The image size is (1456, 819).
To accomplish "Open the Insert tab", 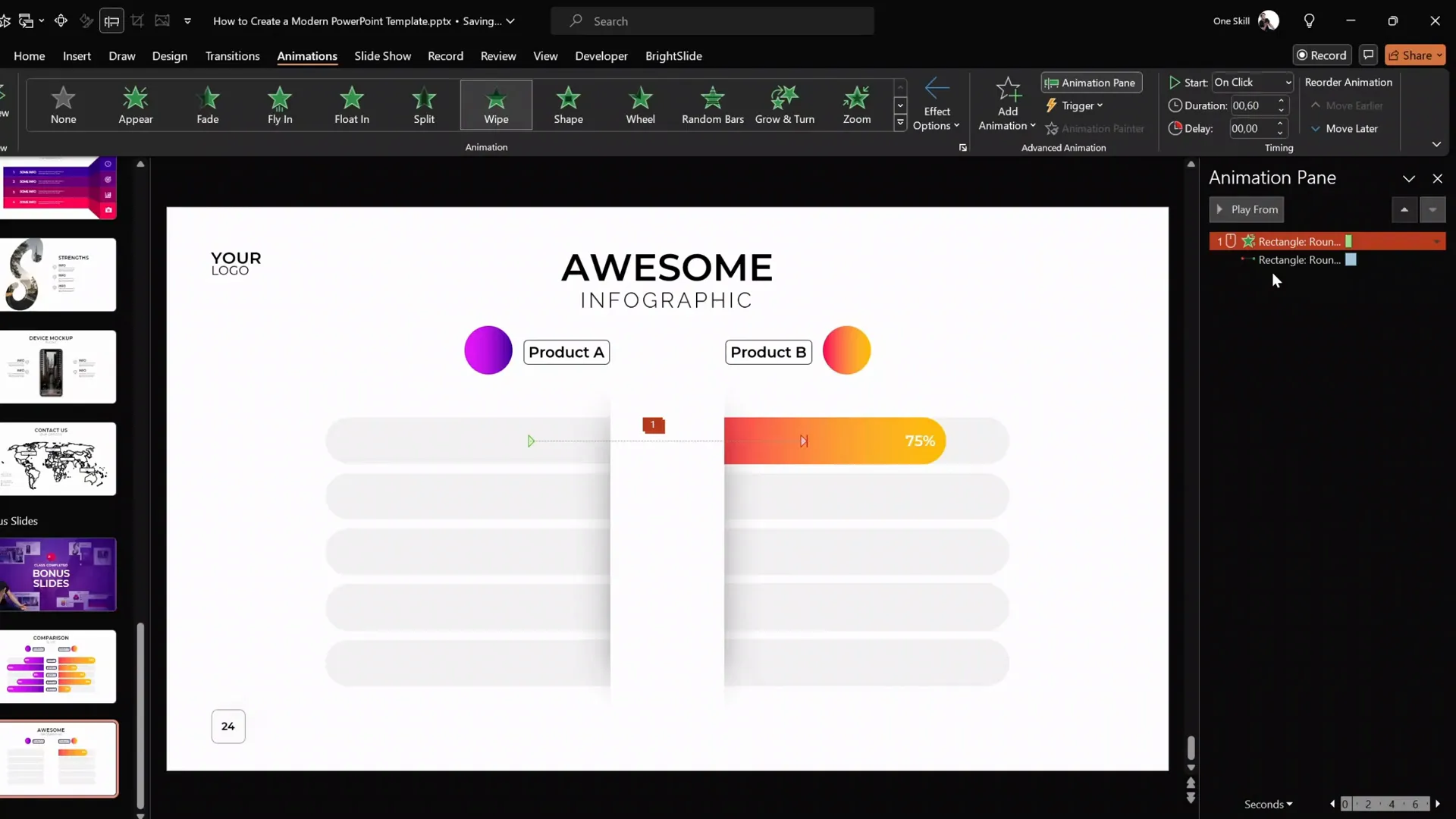I will pyautogui.click(x=77, y=56).
